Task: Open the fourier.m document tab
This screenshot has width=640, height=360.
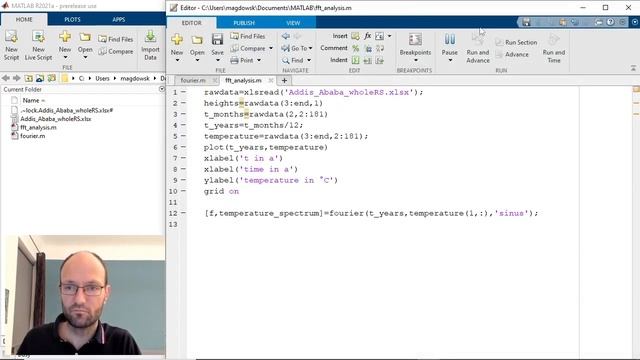Action: pos(193,80)
